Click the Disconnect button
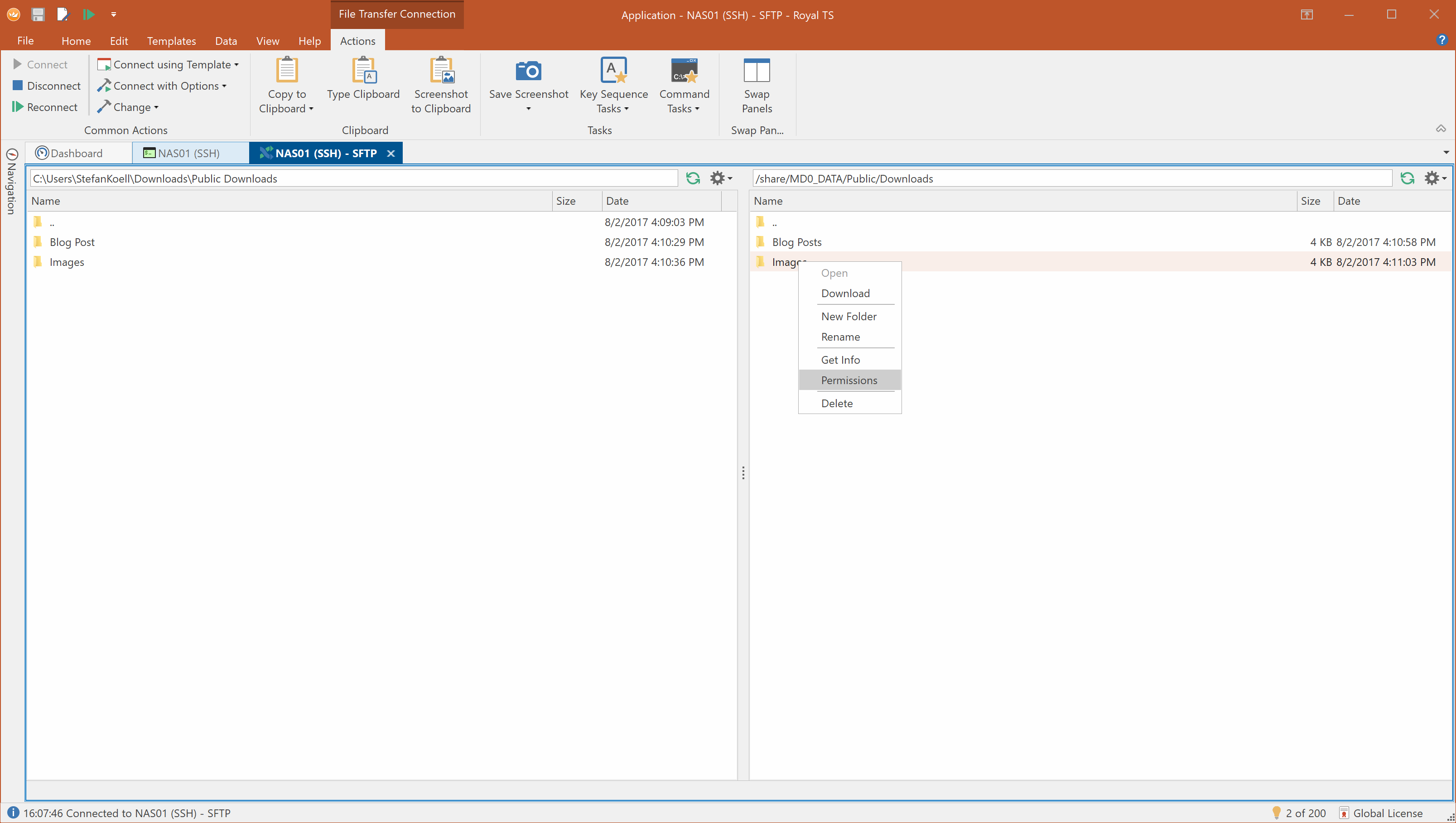The image size is (1456, 823). point(46,86)
